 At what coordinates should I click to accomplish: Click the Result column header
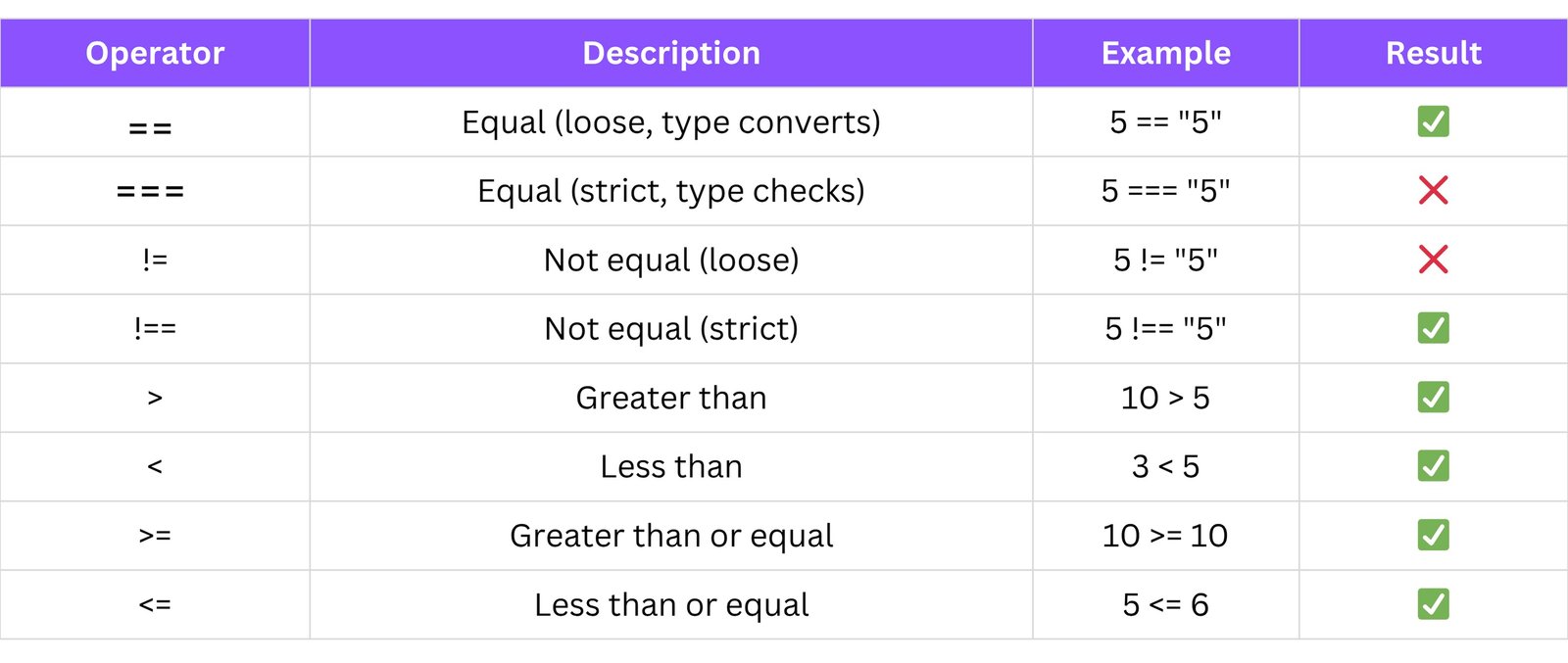pyautogui.click(x=1433, y=53)
